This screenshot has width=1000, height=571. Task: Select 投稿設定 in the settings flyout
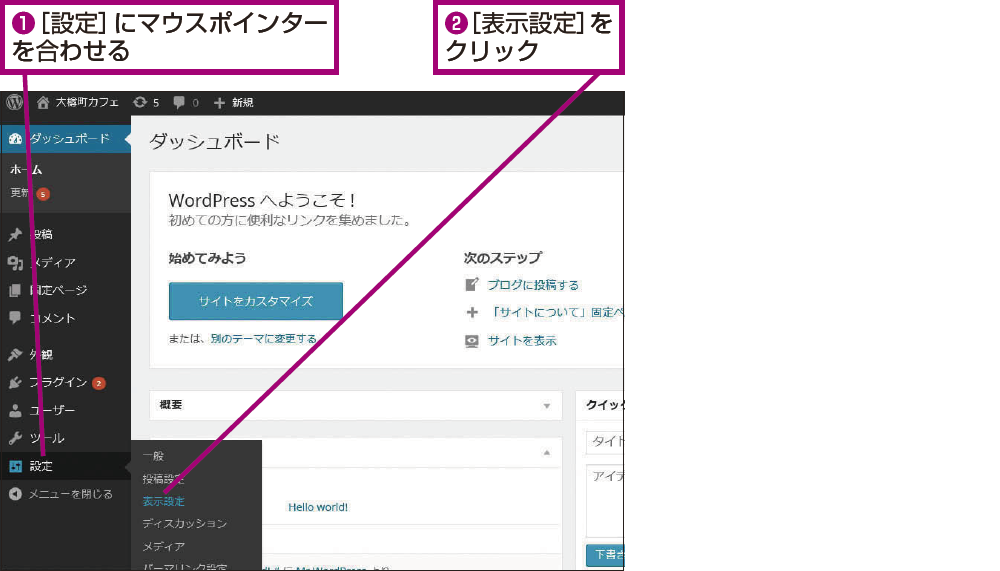(163, 479)
